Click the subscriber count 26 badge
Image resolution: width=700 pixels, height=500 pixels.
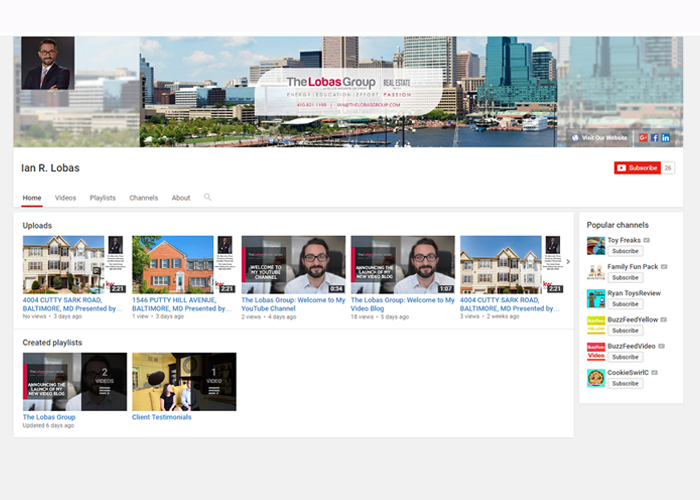pyautogui.click(x=668, y=168)
